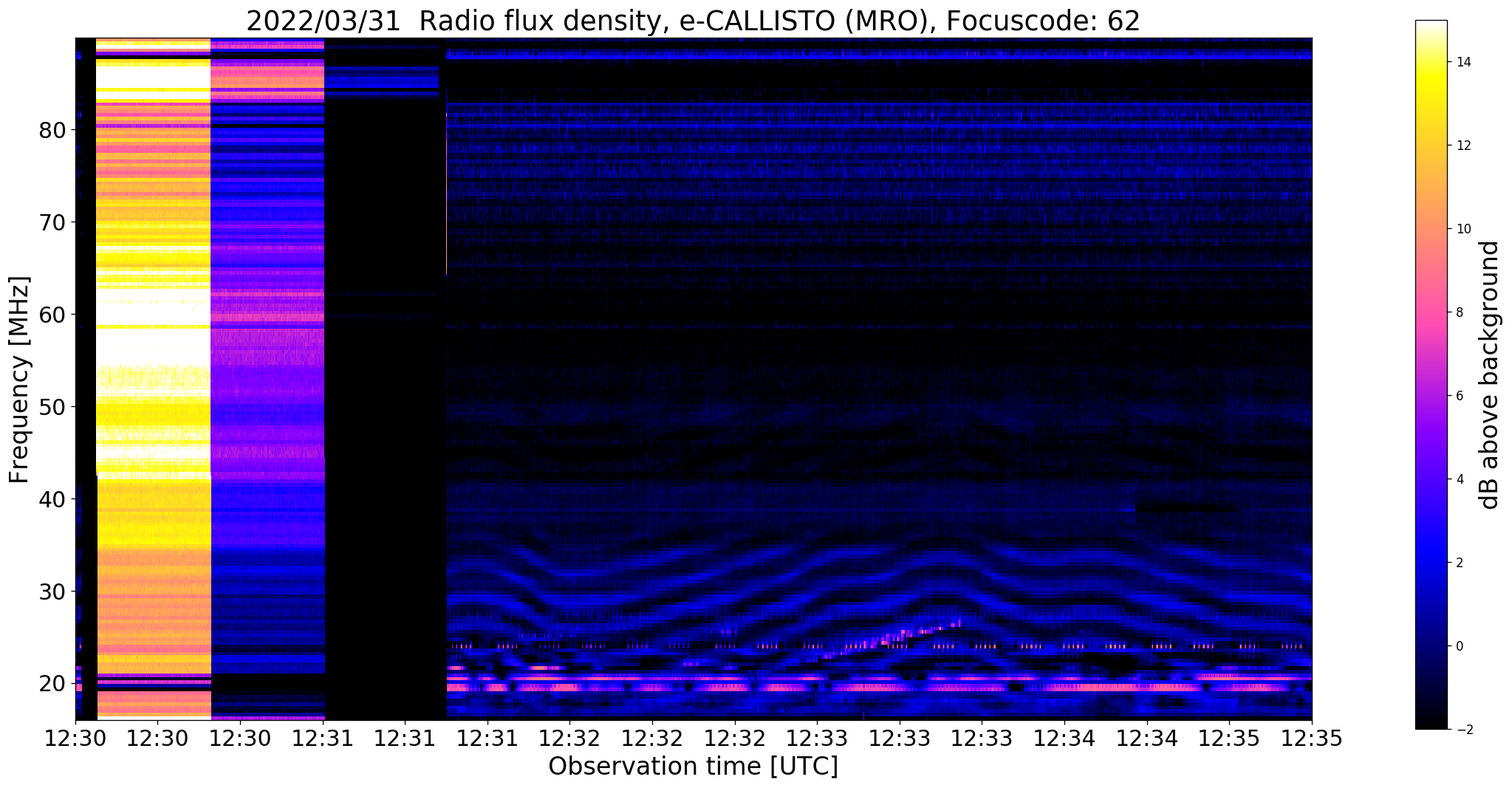Click the colorbar tick label 14
1512x788 pixels.
click(x=1462, y=62)
